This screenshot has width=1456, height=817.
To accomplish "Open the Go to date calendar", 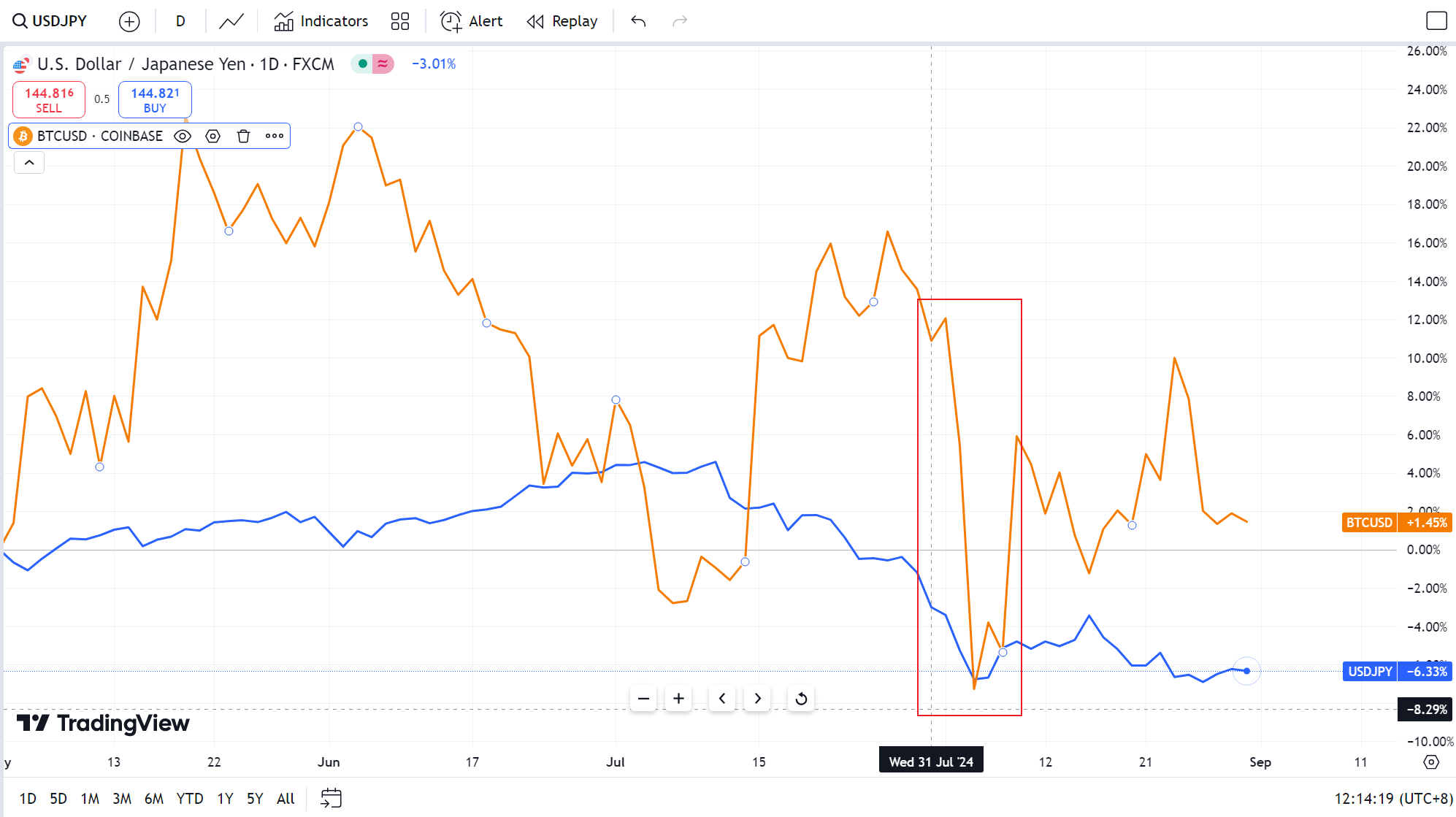I will tap(332, 799).
